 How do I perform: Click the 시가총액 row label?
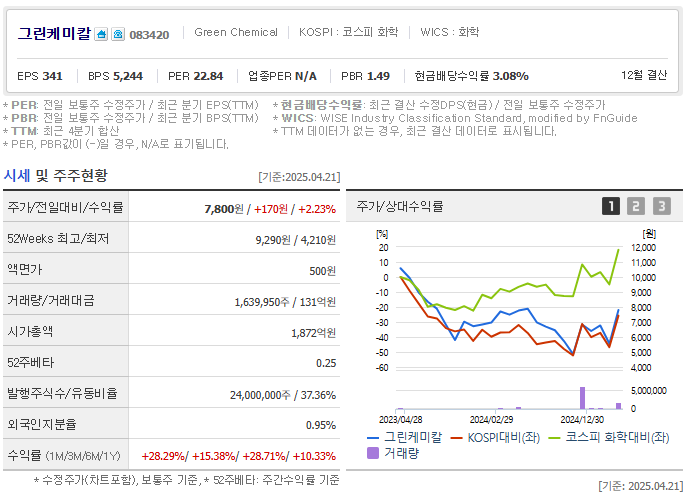(30, 331)
